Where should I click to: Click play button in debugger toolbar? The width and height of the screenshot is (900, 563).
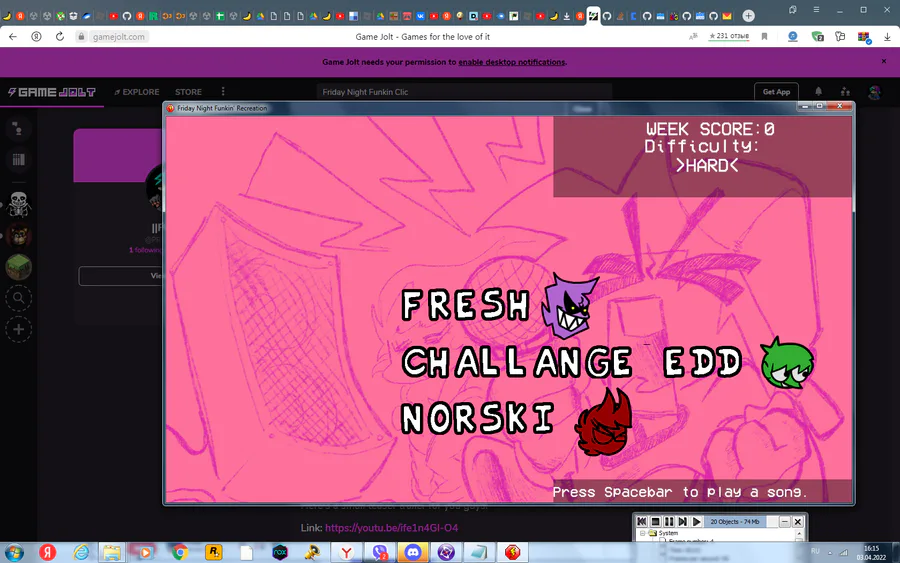pos(697,521)
